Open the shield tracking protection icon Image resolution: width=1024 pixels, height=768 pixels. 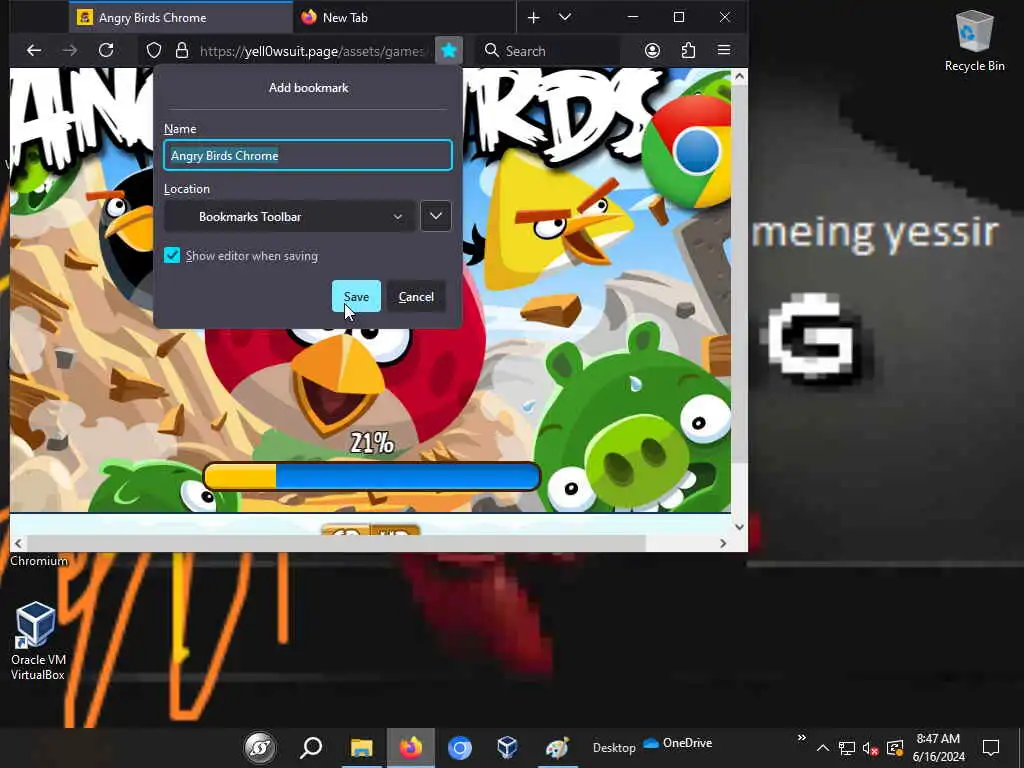(153, 51)
